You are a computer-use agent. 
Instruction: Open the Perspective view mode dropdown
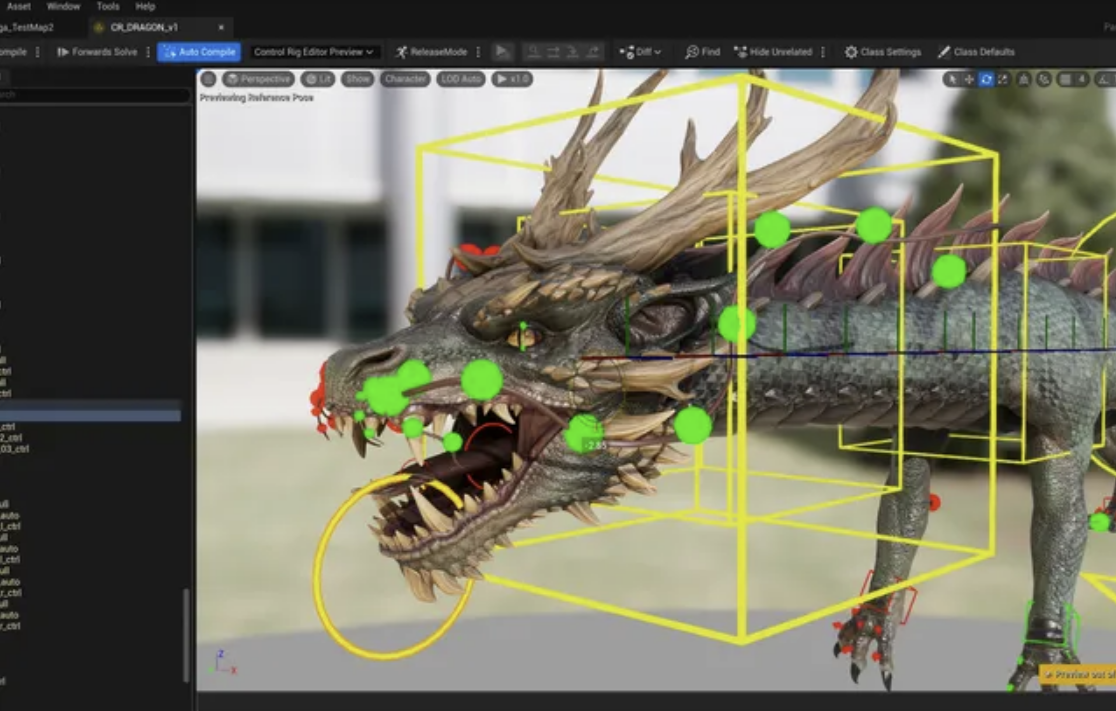coord(258,79)
